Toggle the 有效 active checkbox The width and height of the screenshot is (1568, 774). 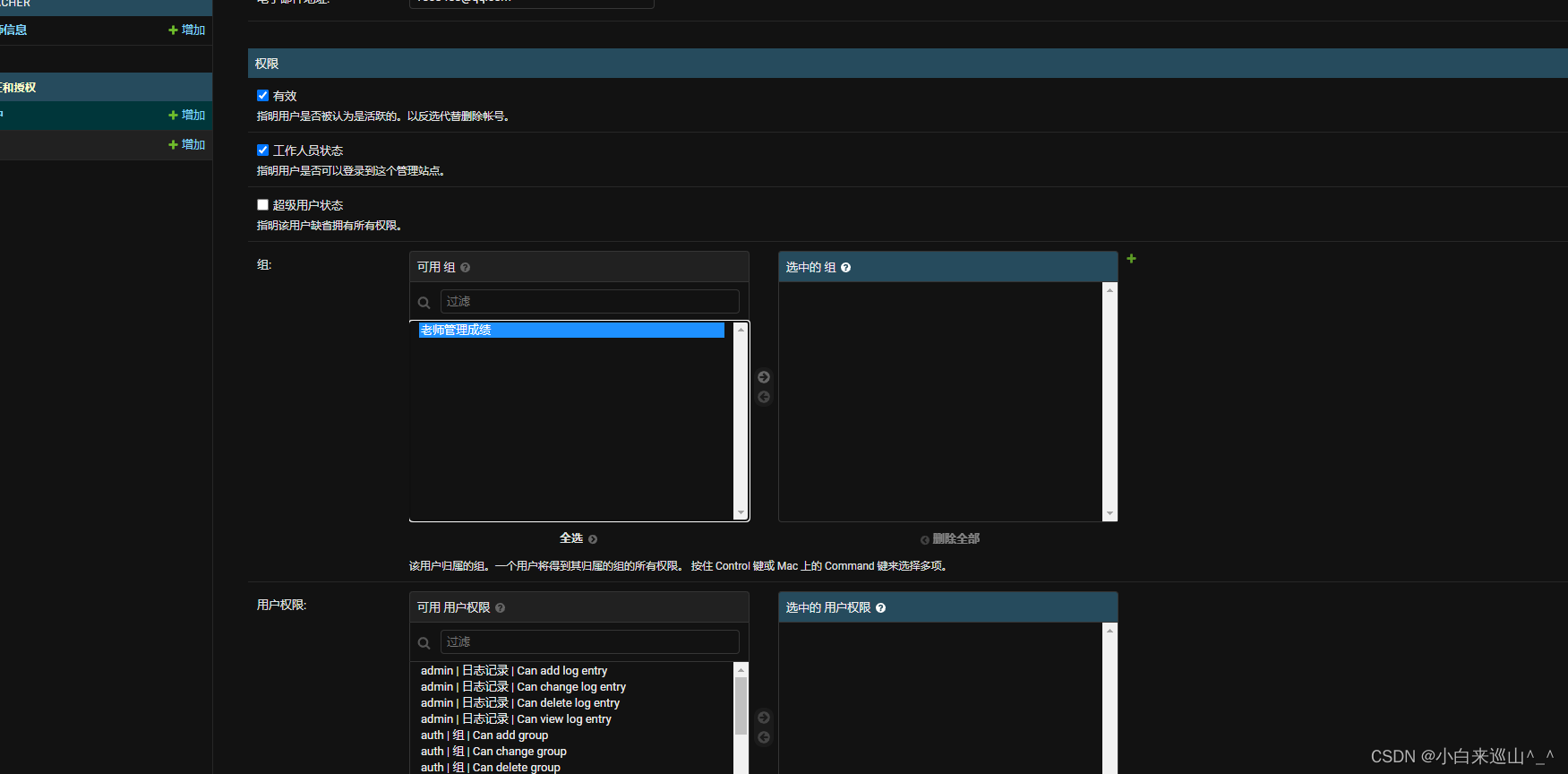(x=262, y=95)
